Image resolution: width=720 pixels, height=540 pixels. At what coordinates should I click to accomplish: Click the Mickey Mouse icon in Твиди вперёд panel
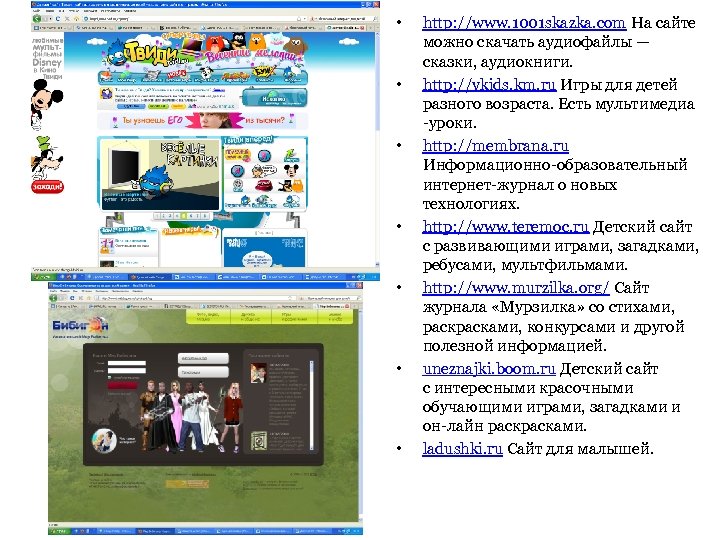[x=291, y=171]
